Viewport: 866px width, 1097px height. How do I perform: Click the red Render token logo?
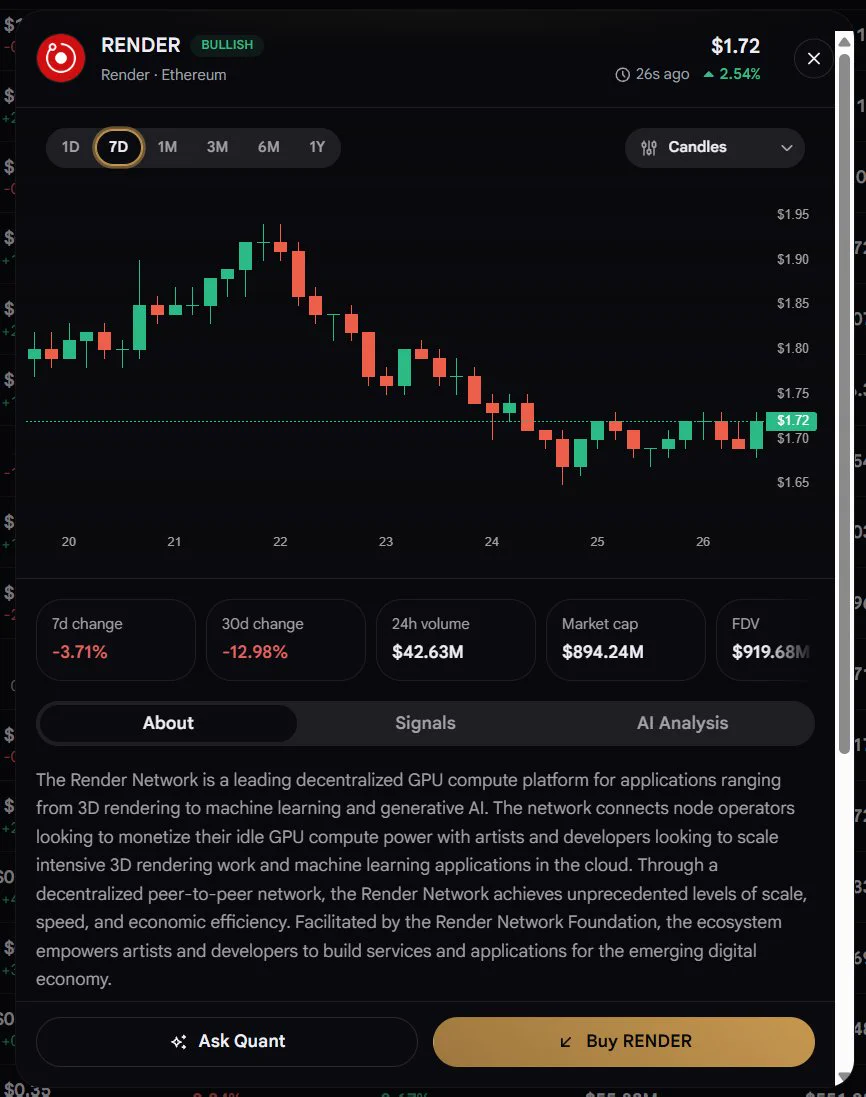(x=61, y=58)
